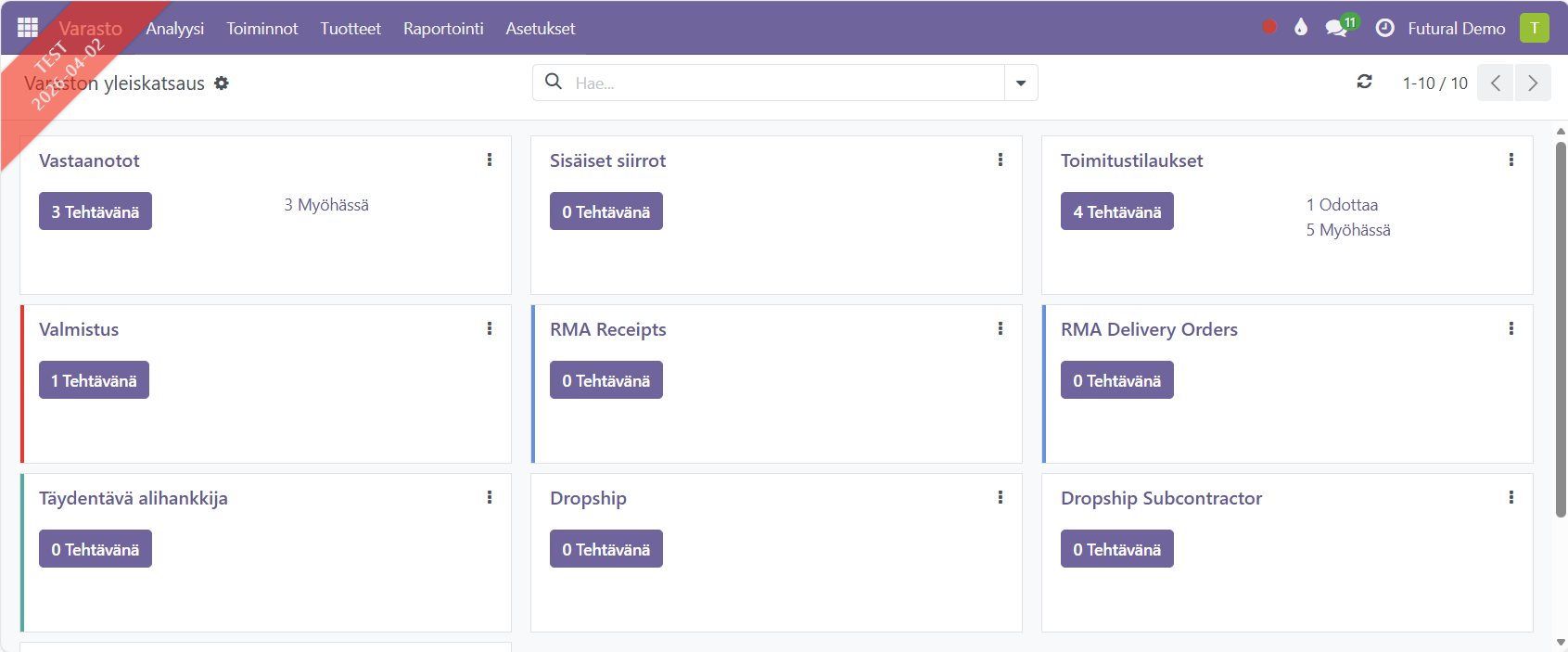Open the Toiminnot menu

pyautogui.click(x=262, y=29)
